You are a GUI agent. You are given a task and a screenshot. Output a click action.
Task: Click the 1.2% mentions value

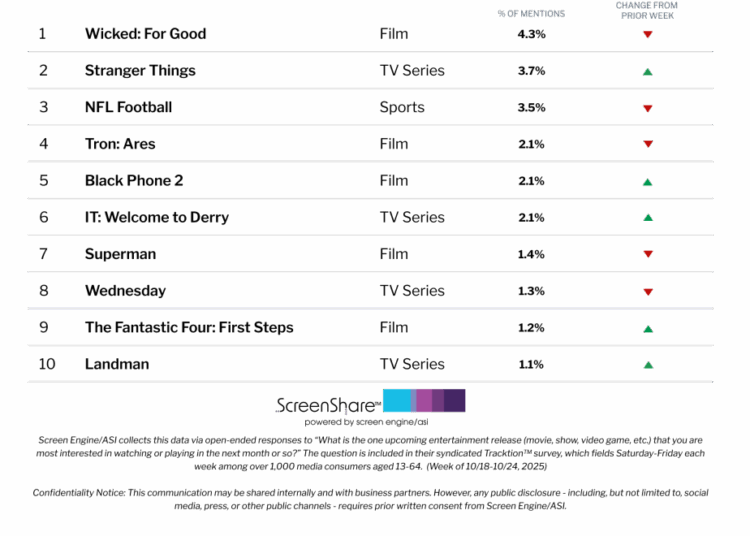[531, 328]
